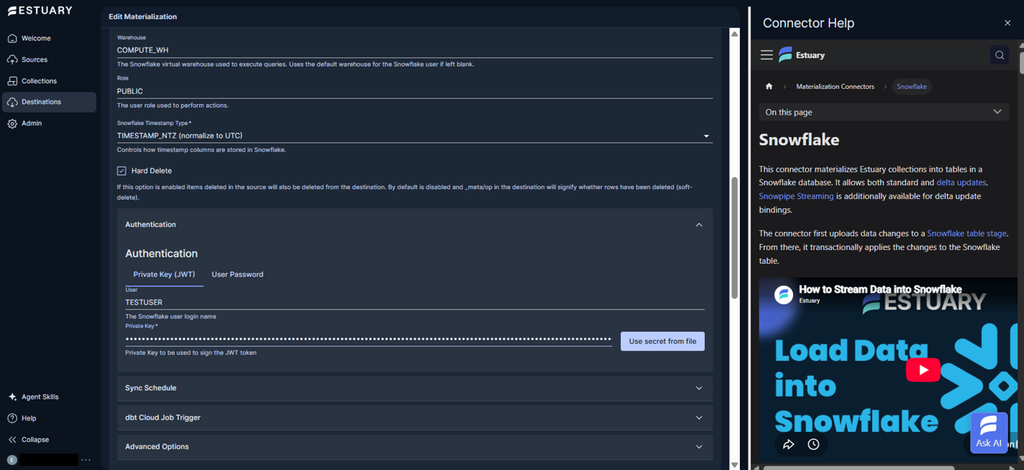Collapse the sidebar with chevron icon
1024x470 pixels.
click(12, 440)
